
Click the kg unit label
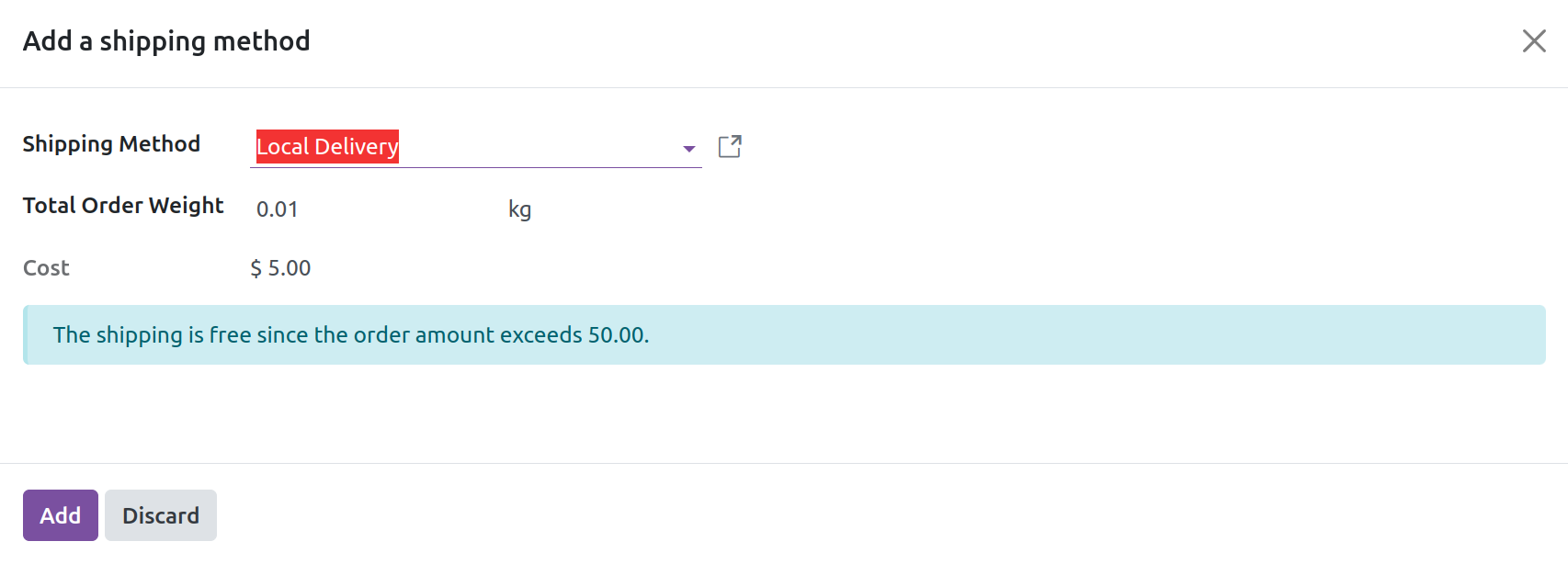(519, 209)
